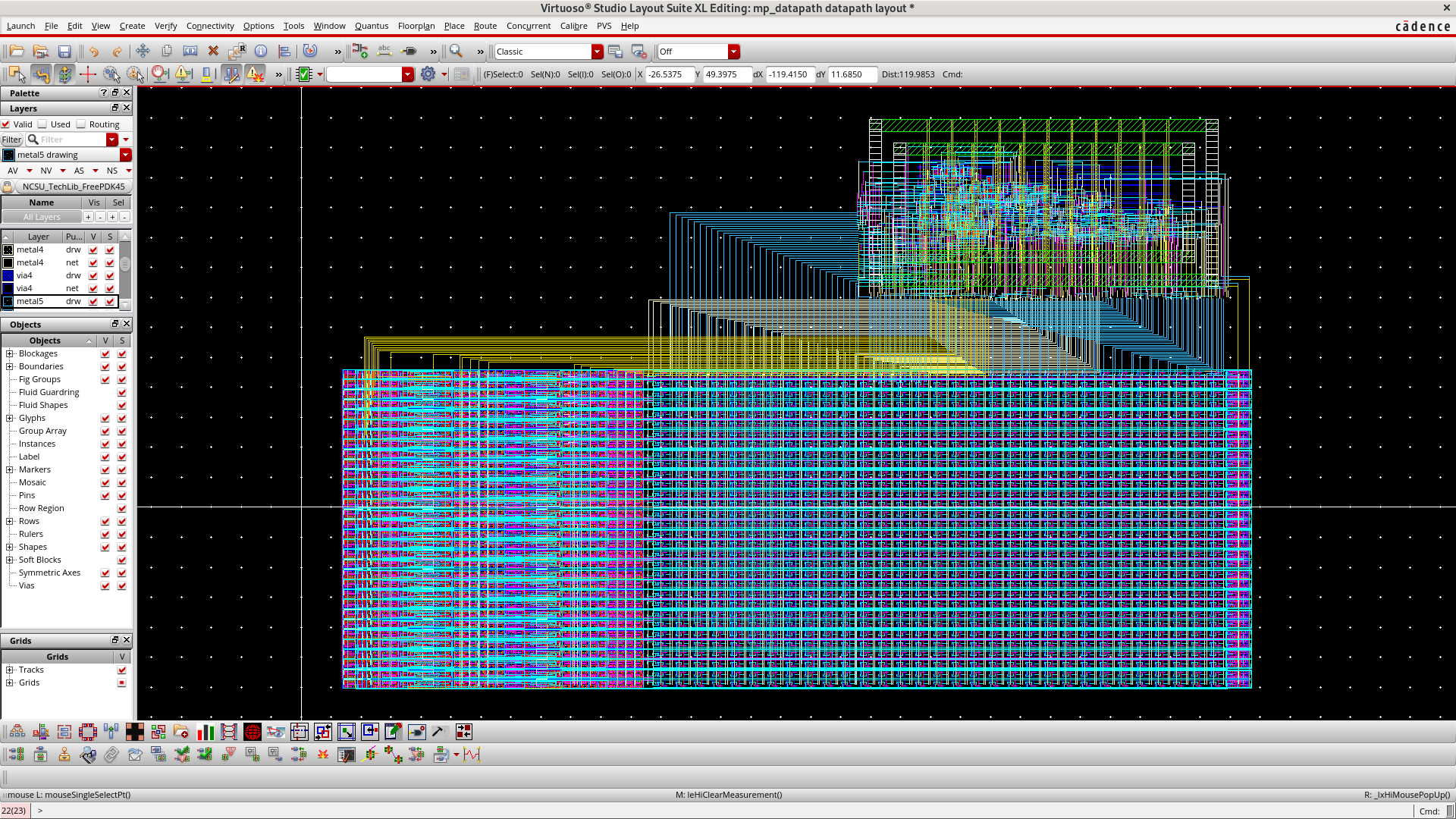Viewport: 1456px width, 819px height.
Task: Expand the Markers tree node
Action: click(x=10, y=470)
